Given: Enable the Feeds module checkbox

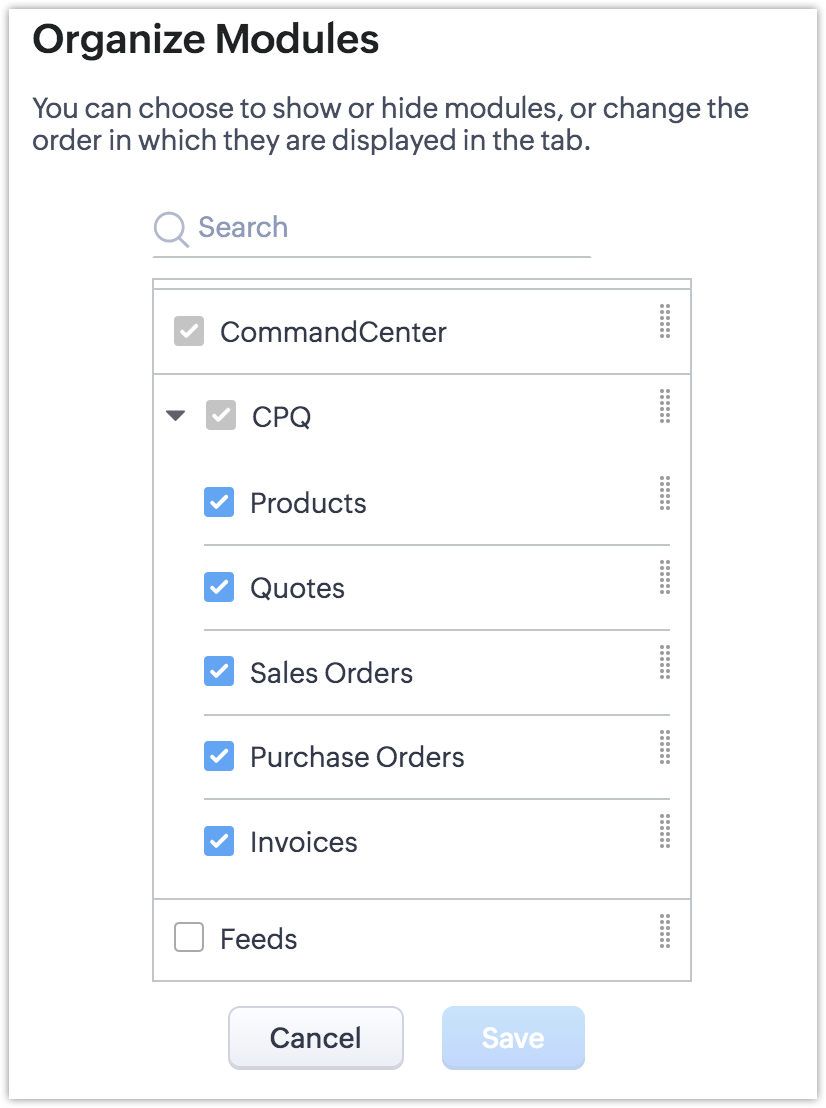Looking at the screenshot, I should tap(189, 938).
